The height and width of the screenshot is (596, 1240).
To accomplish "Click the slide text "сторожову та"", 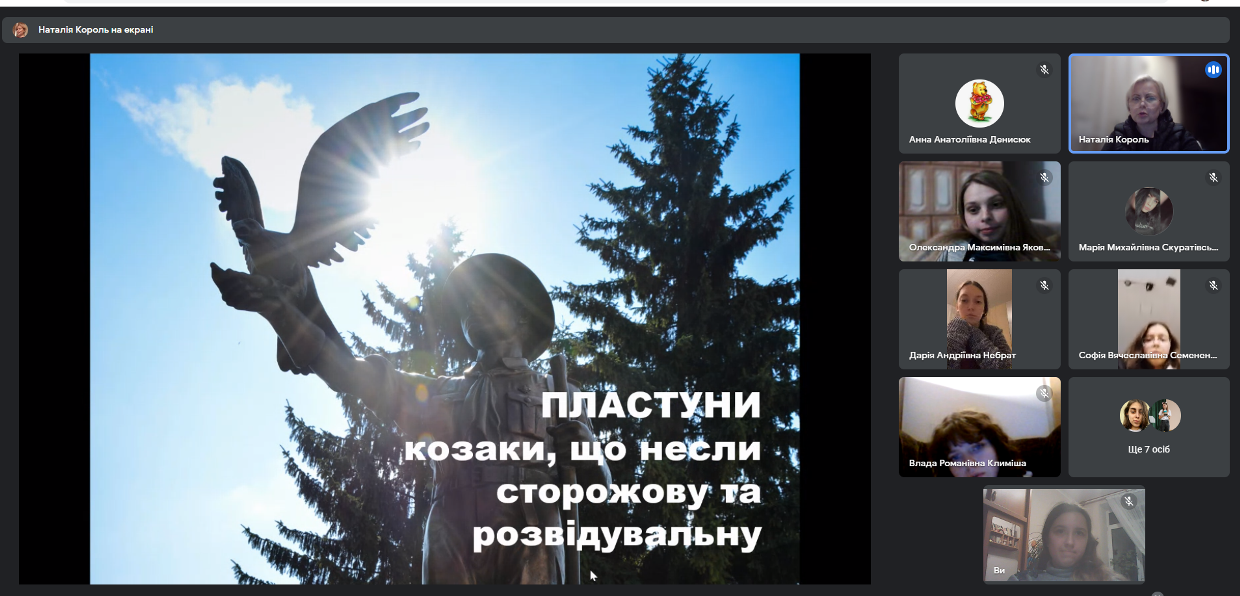I will (629, 492).
